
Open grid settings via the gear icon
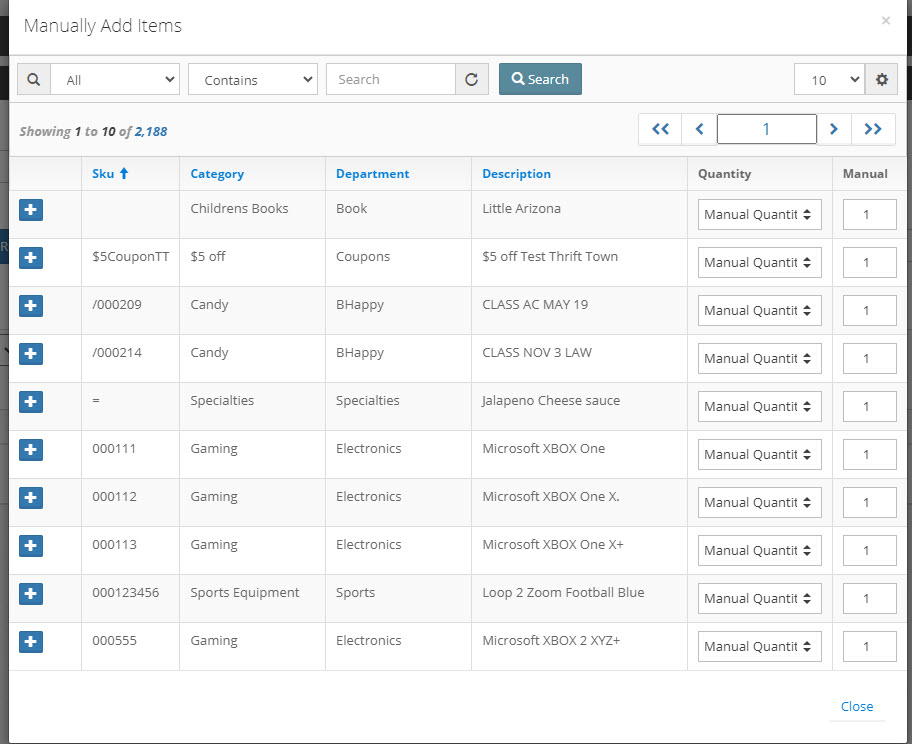coord(882,79)
